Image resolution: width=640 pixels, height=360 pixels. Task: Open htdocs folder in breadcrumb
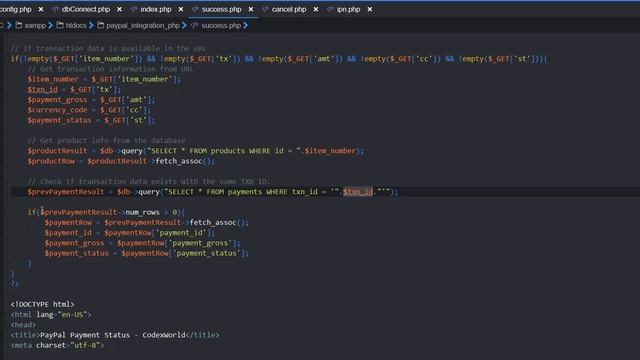pyautogui.click(x=76, y=25)
